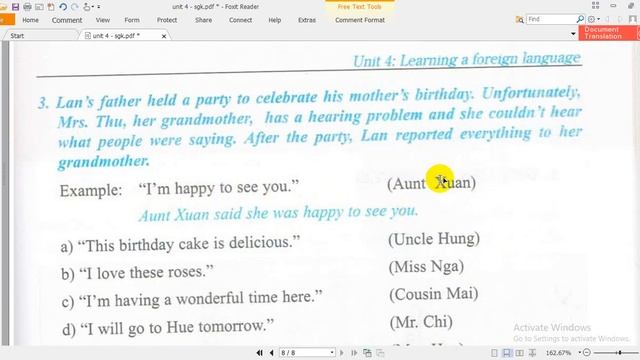
Task: Select continuous page view mode
Action: click(507, 353)
